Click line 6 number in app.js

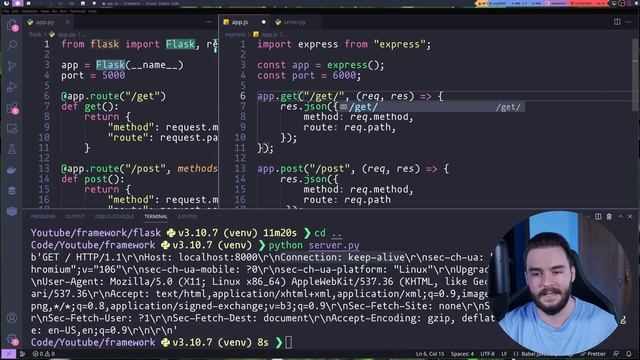tap(242, 96)
